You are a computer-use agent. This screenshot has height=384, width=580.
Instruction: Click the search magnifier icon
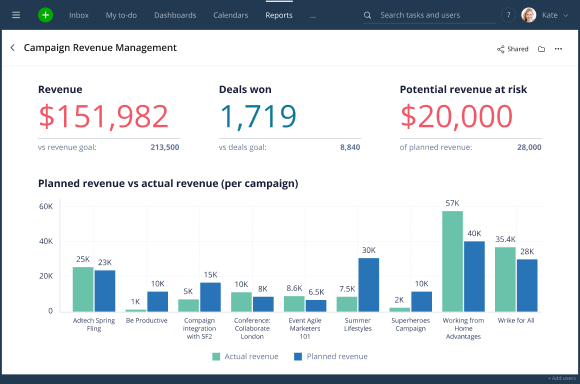[367, 15]
